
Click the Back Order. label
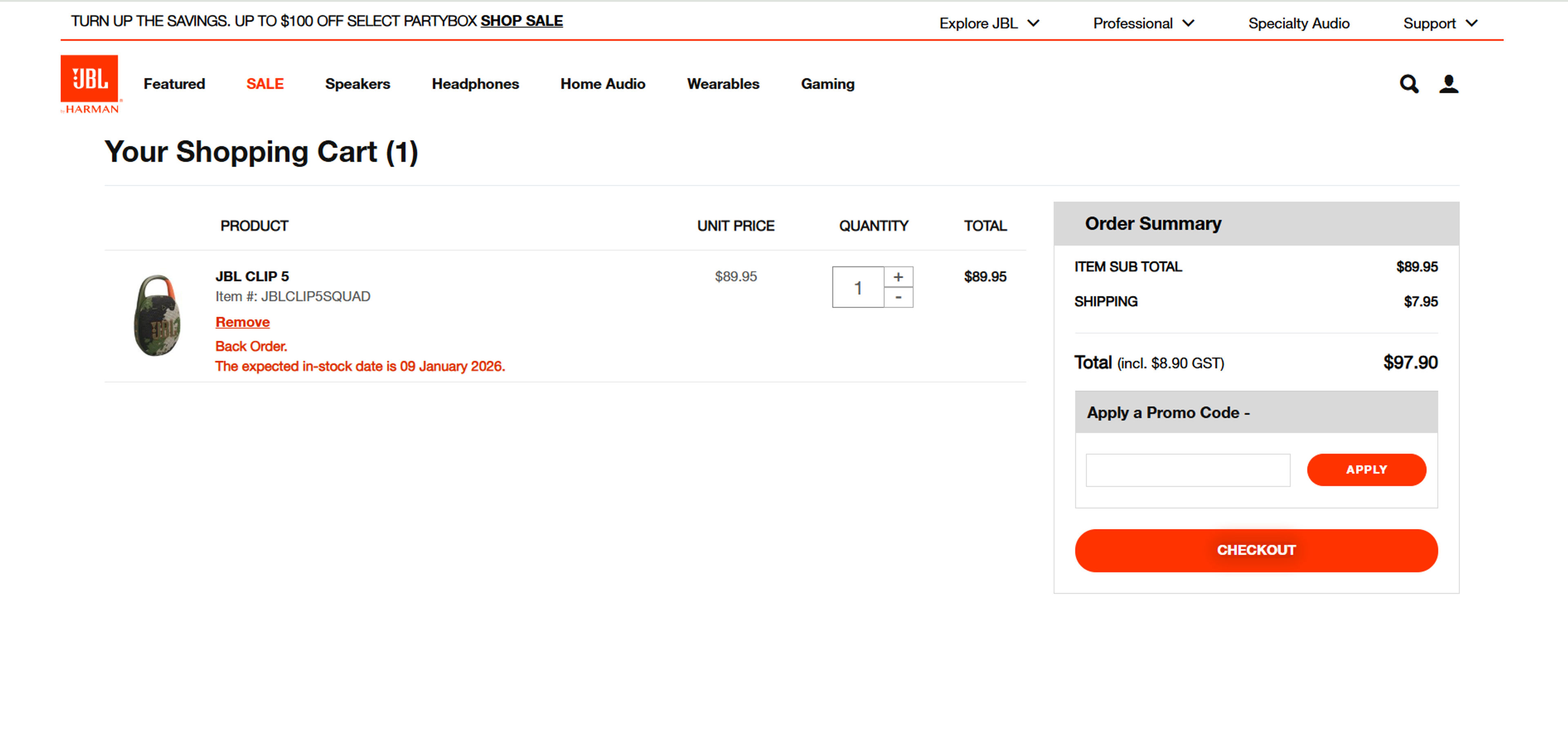pyautogui.click(x=251, y=346)
